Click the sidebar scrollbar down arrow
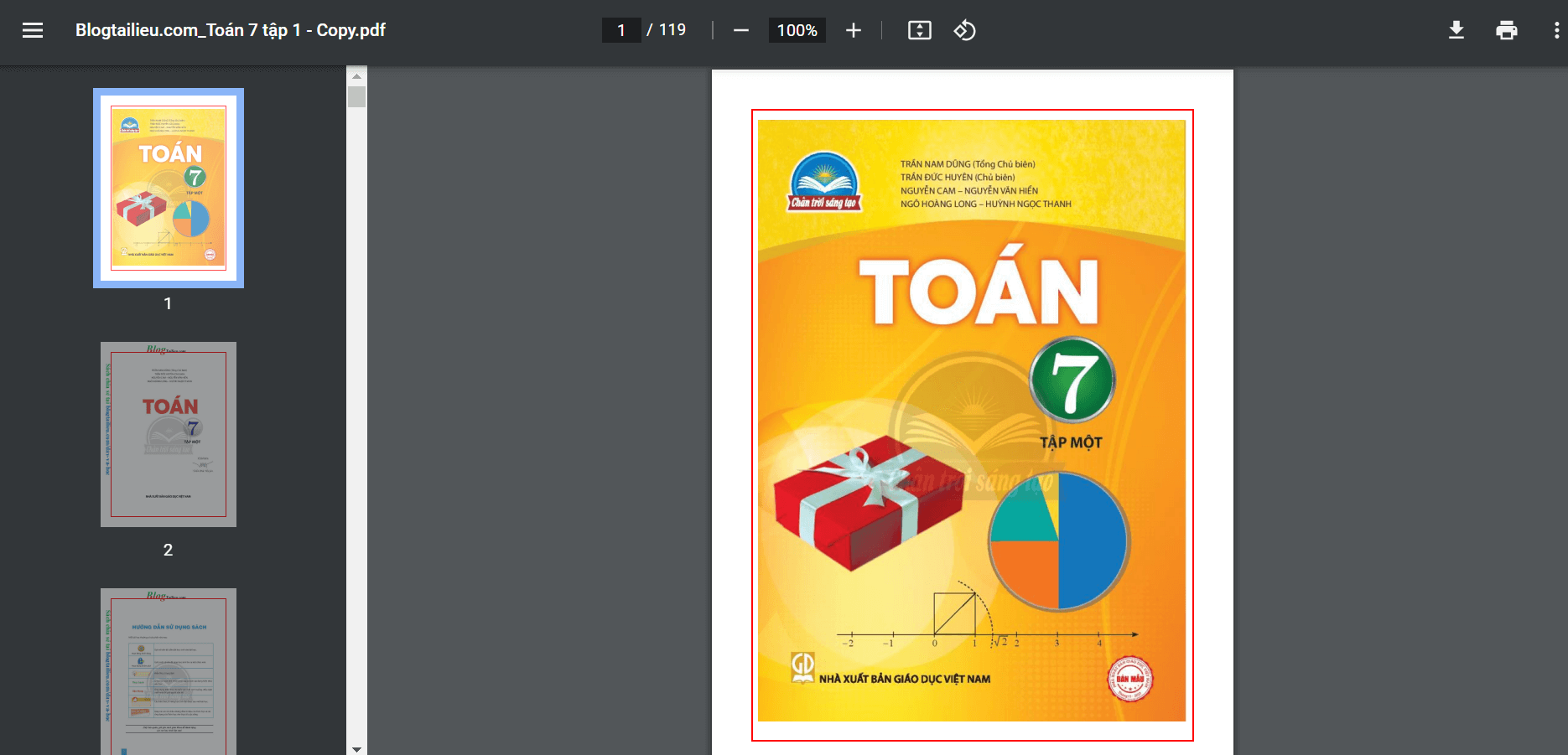 coord(356,749)
